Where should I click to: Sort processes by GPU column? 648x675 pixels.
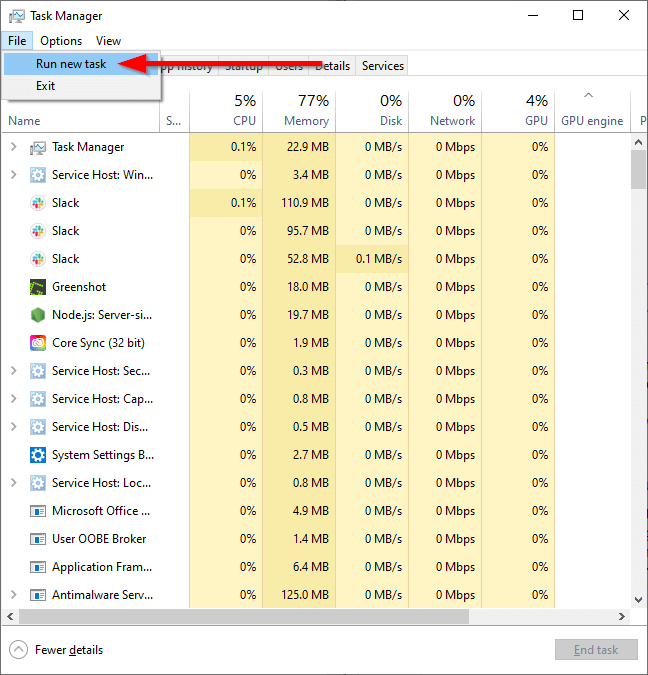tap(518, 111)
